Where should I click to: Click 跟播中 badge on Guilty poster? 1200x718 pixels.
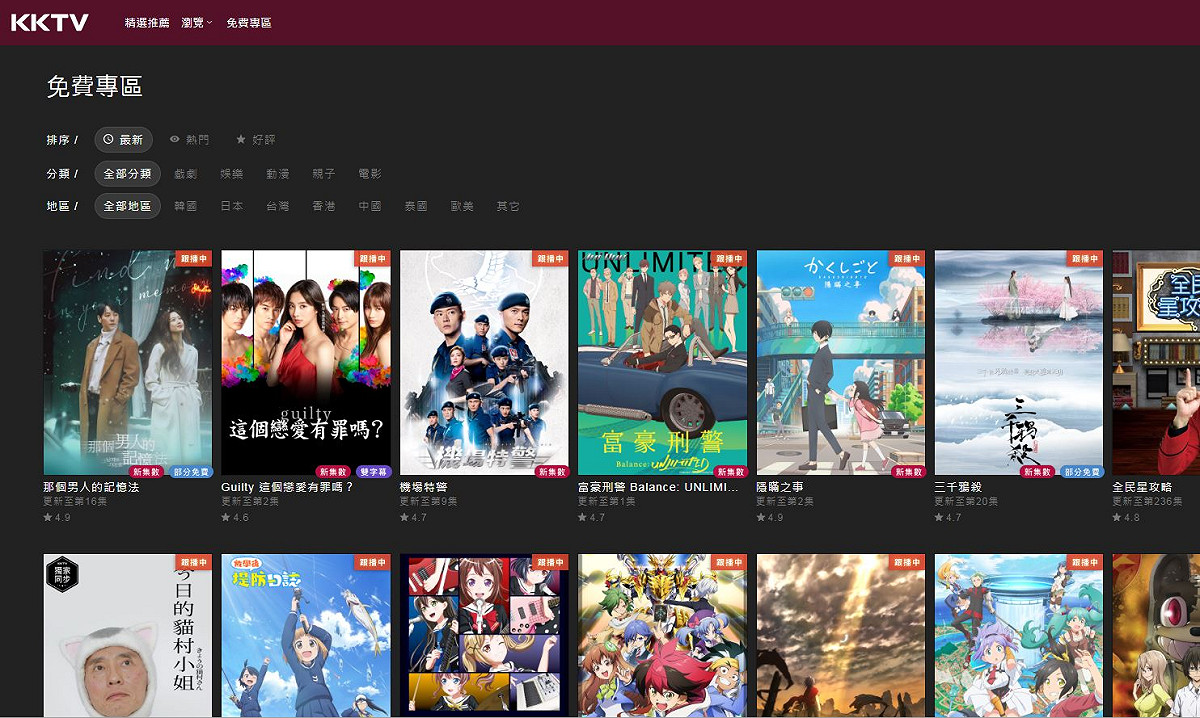coord(371,258)
